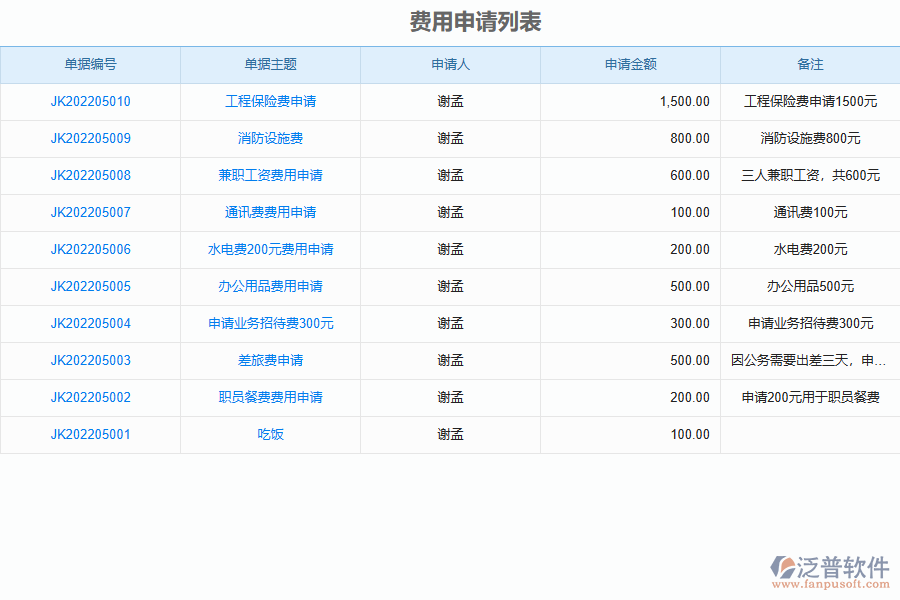Viewport: 900px width, 600px height.
Task: Open the 吃饭 subject link
Action: click(x=270, y=435)
